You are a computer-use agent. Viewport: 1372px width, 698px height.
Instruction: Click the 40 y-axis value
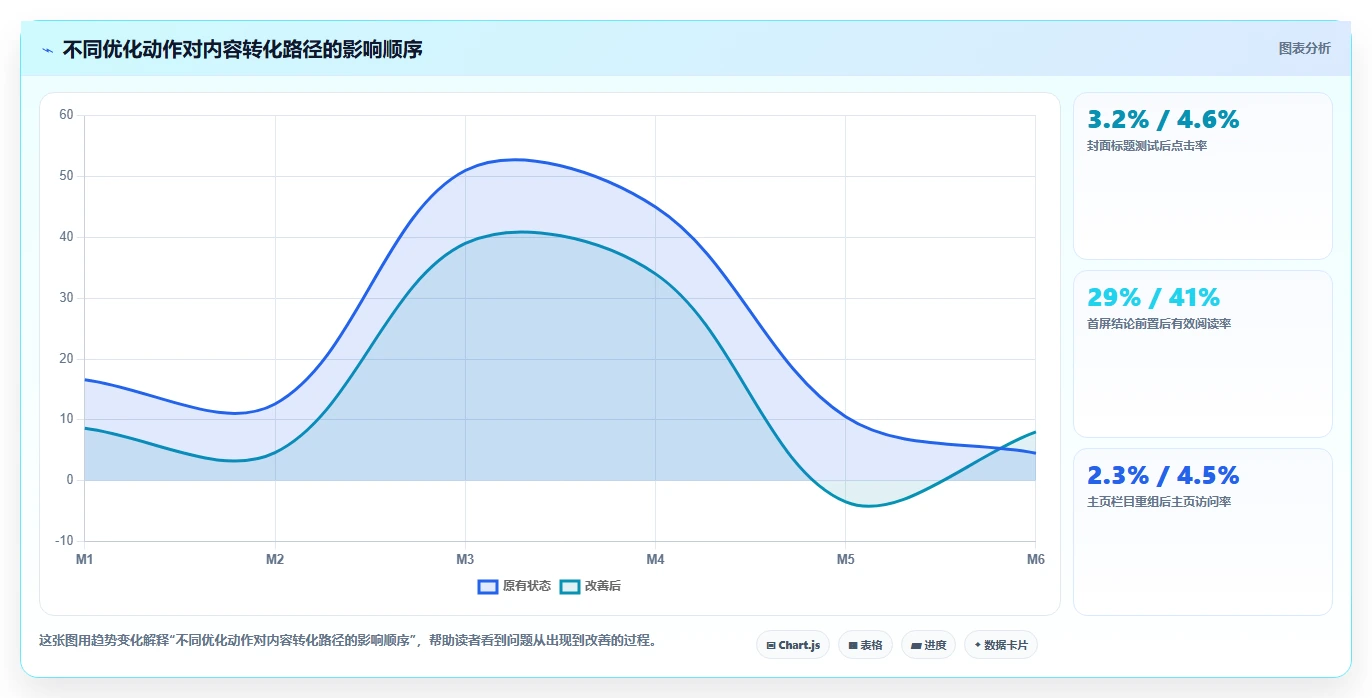pyautogui.click(x=66, y=237)
